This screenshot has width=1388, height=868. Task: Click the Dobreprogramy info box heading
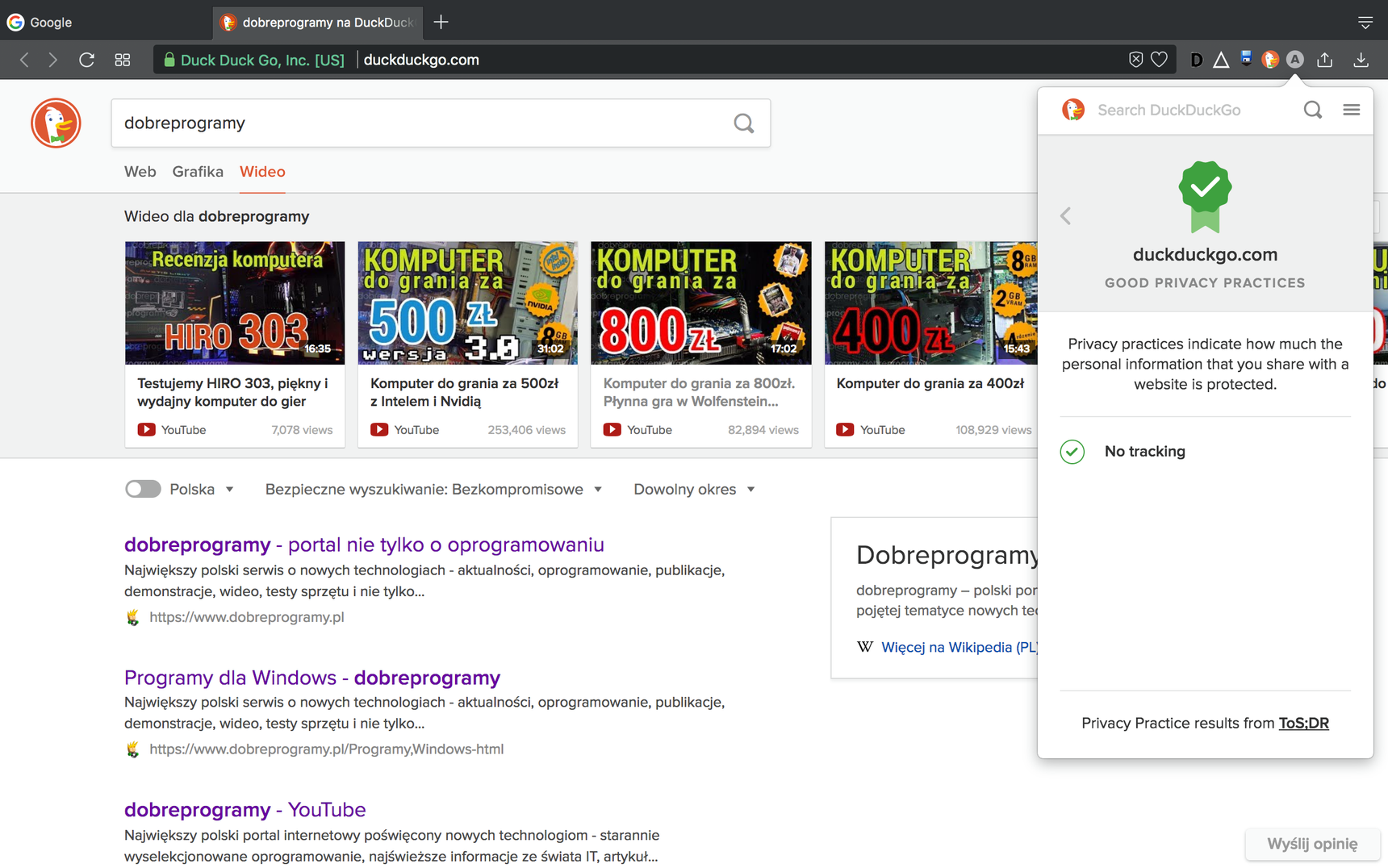[x=947, y=555]
